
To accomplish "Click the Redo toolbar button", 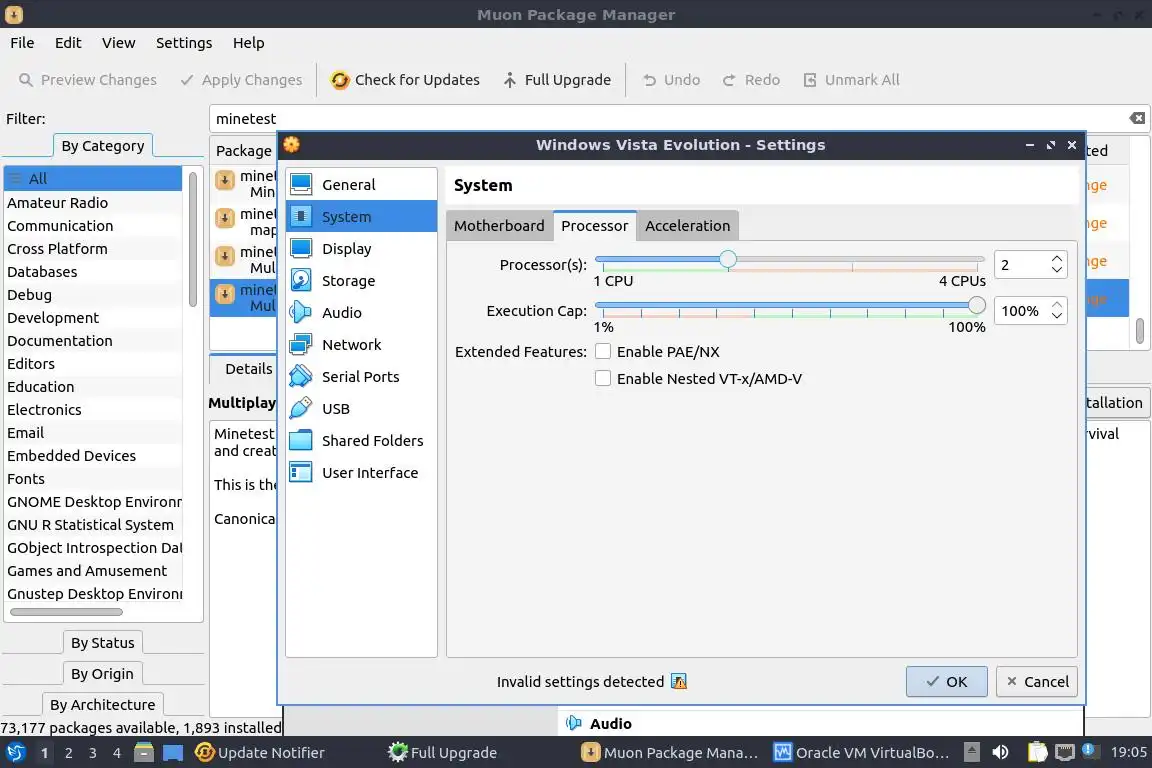I will (752, 79).
